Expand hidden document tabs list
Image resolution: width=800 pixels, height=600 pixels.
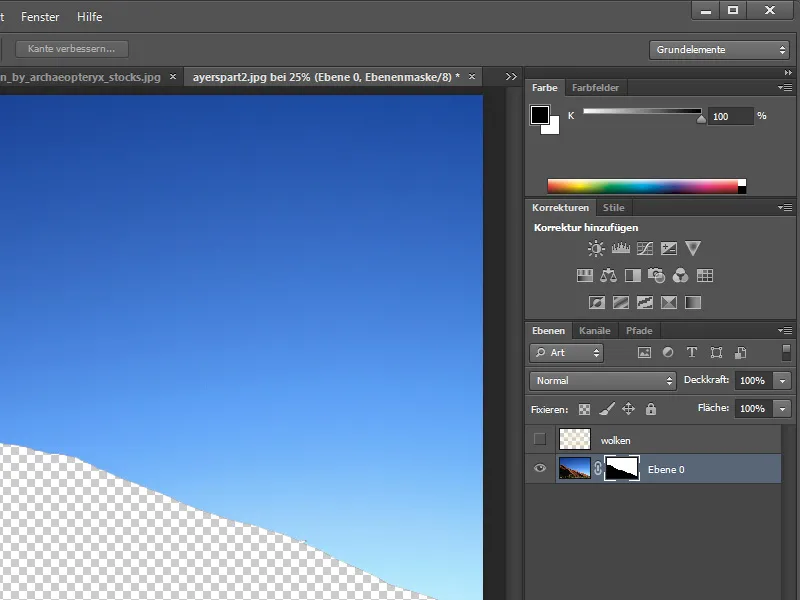click(511, 77)
